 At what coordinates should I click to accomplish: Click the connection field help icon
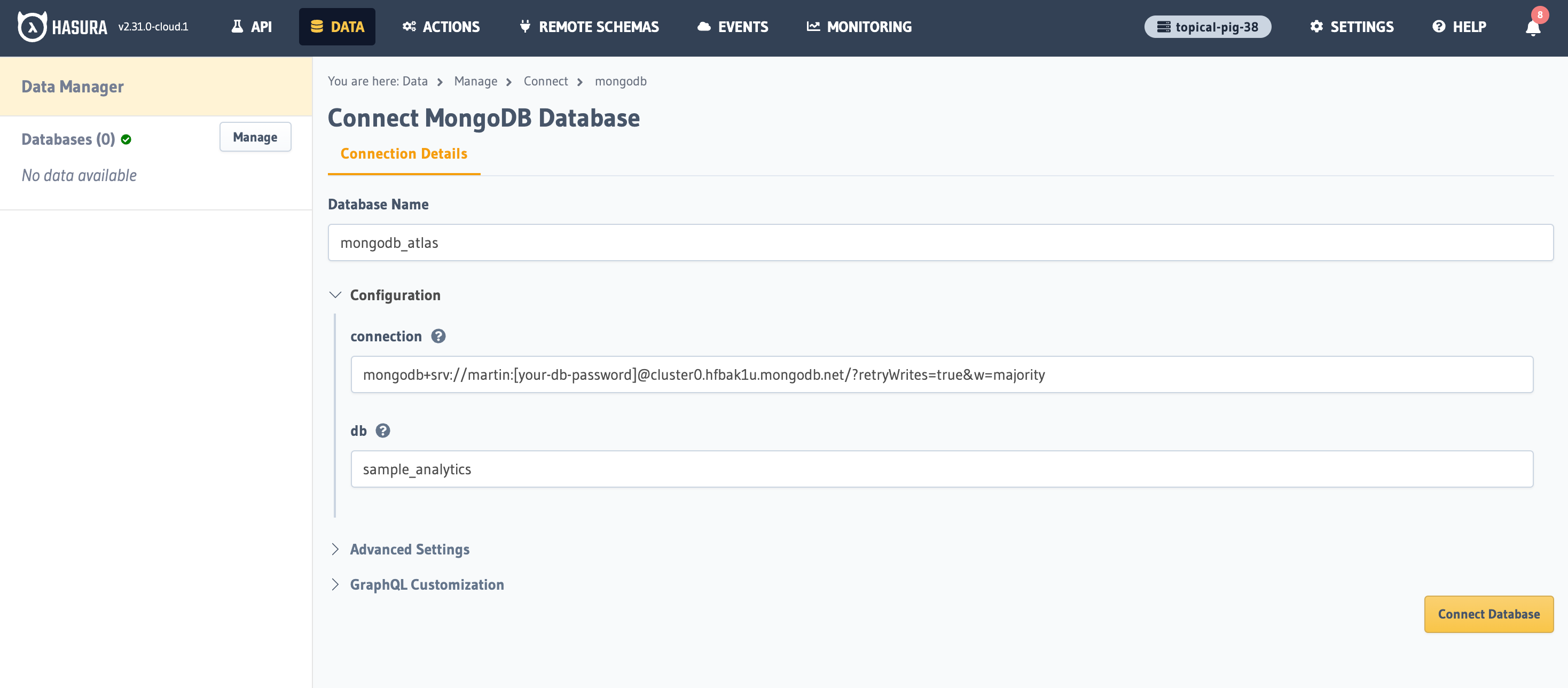pyautogui.click(x=437, y=336)
